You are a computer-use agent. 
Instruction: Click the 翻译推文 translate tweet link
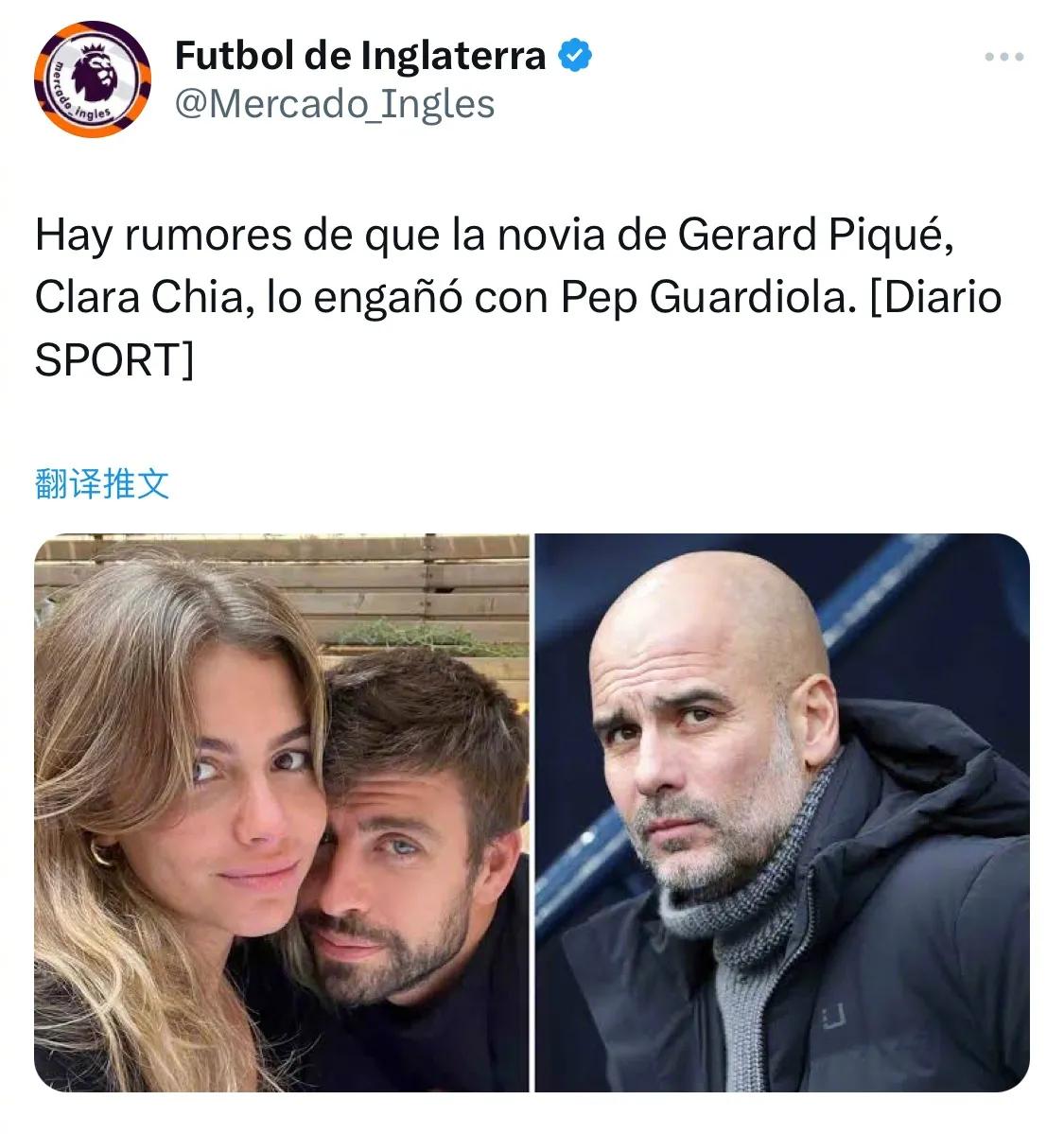tap(102, 483)
